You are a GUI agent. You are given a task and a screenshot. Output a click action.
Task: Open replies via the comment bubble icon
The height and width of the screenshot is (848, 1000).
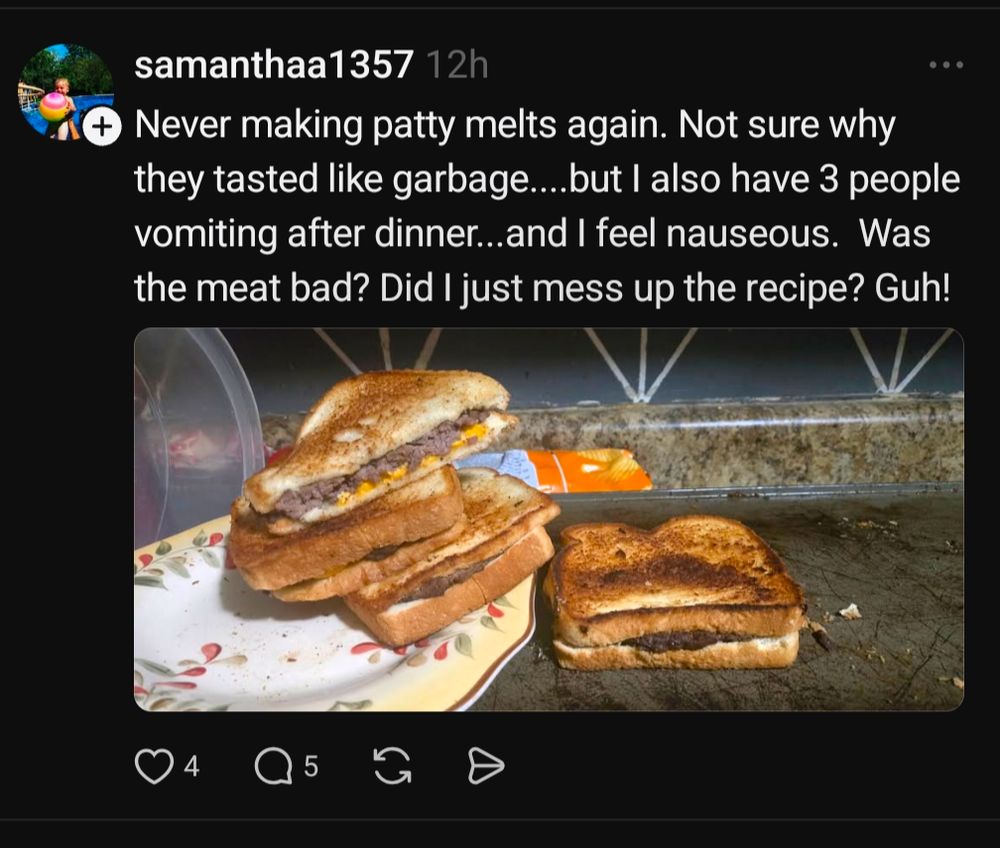273,766
